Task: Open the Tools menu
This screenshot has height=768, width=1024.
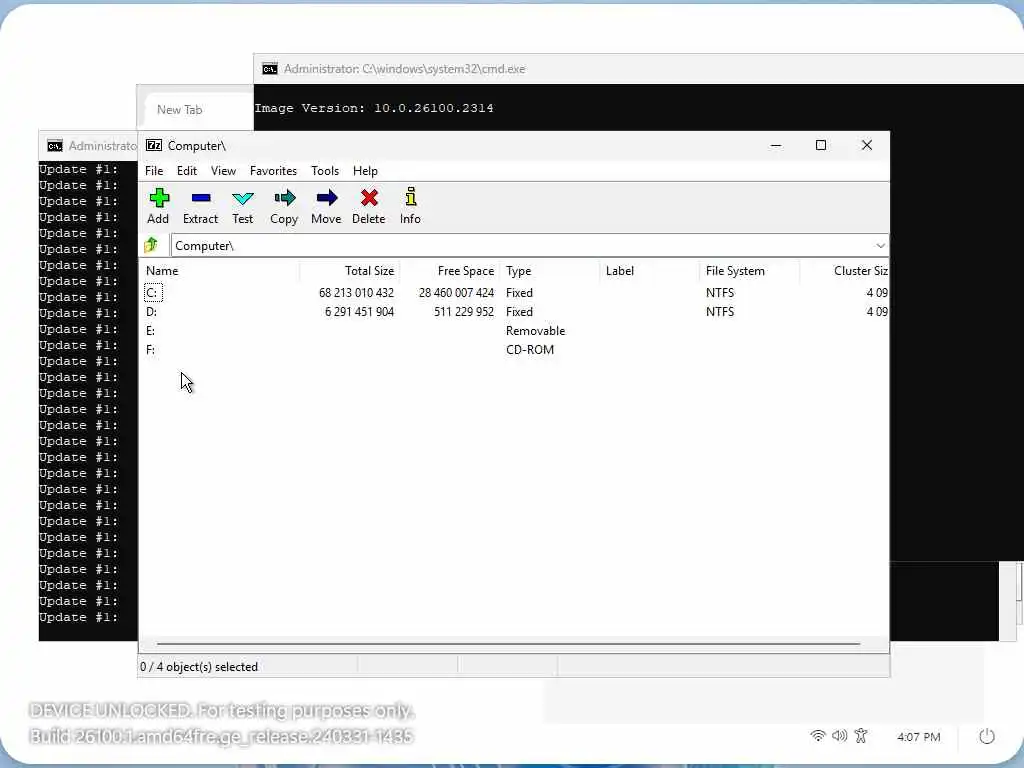Action: coord(325,170)
